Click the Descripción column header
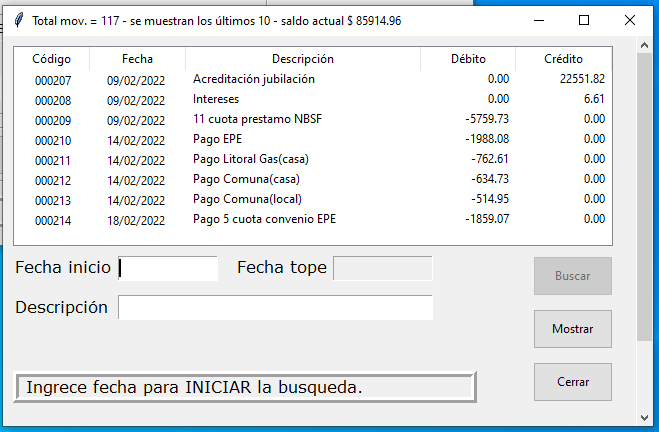 click(303, 59)
